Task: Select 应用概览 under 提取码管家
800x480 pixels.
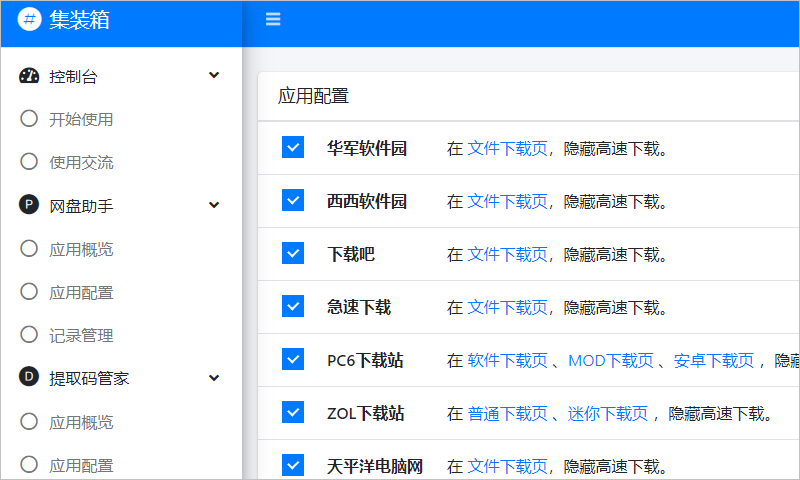Action: 81,422
